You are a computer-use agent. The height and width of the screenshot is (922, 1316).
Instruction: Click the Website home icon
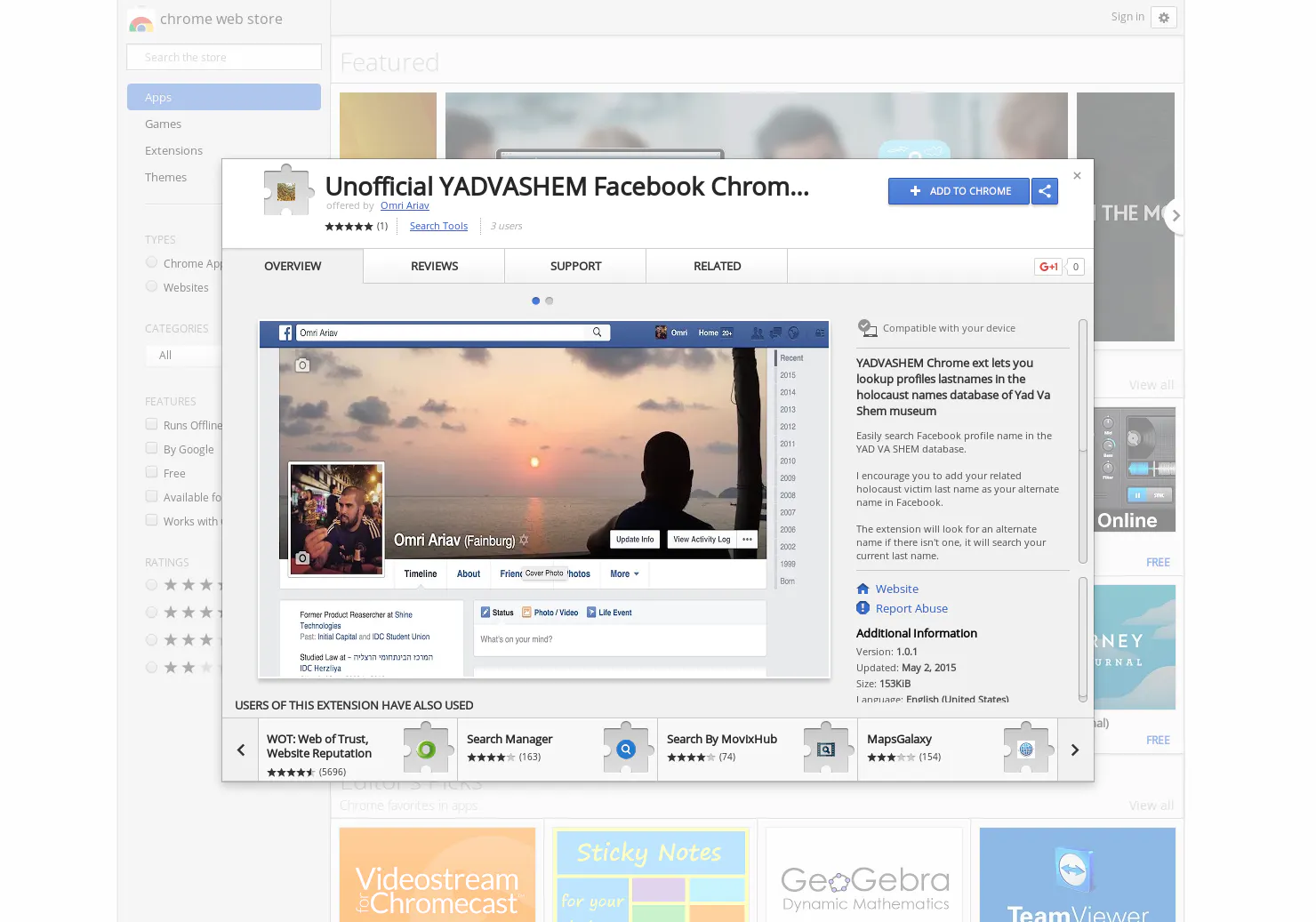pos(863,589)
